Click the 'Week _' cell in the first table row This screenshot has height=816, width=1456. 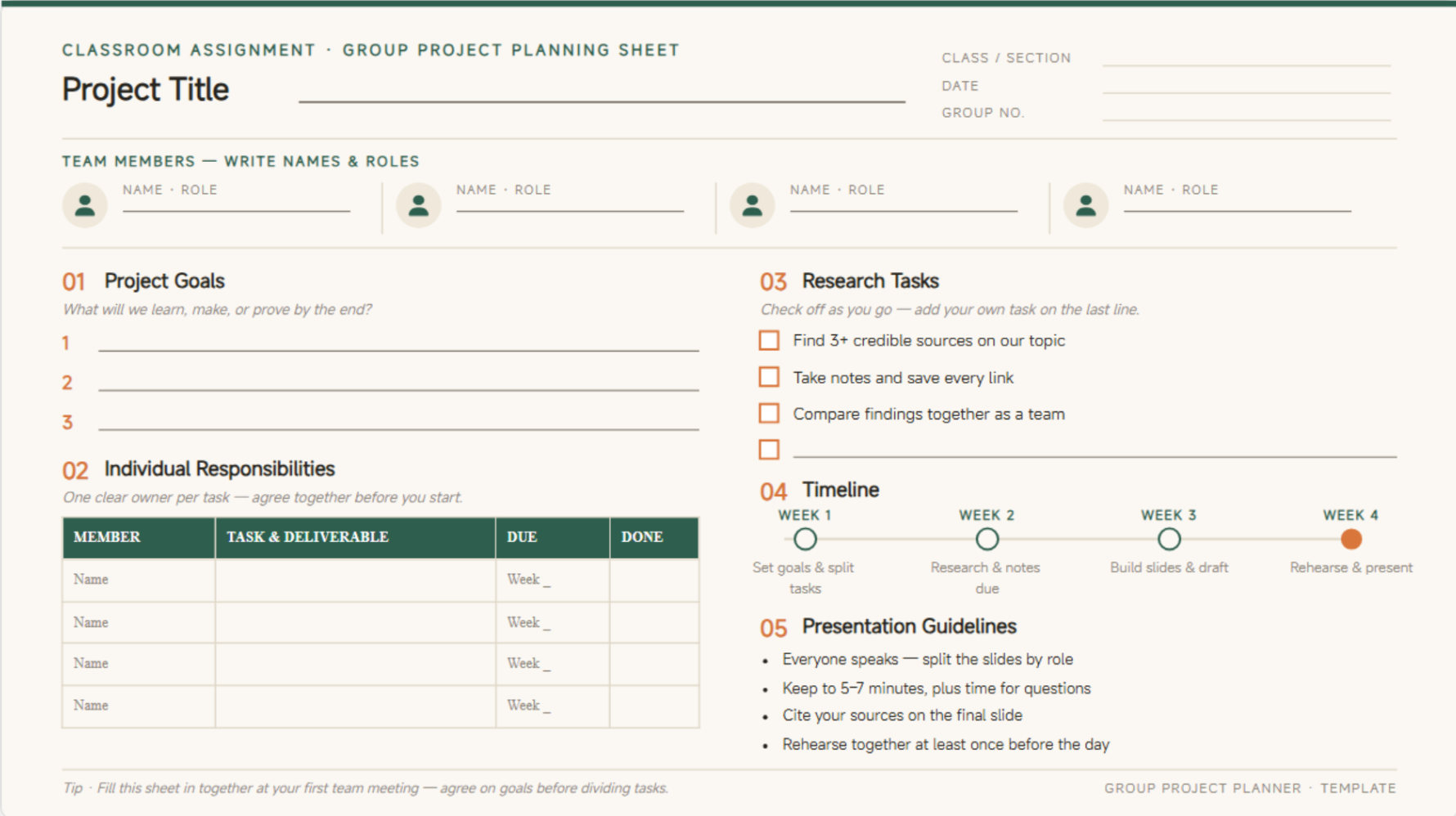pyautogui.click(x=553, y=580)
